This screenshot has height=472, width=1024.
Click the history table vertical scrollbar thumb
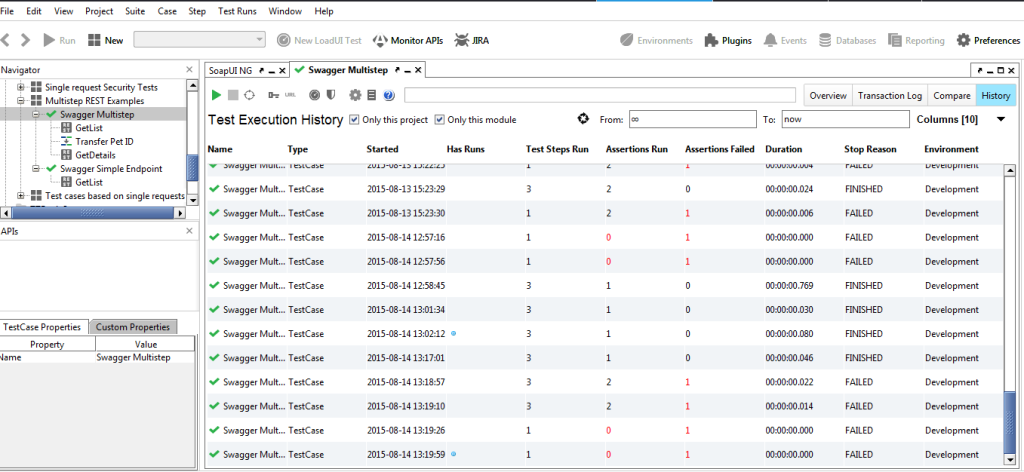(x=1010, y=424)
